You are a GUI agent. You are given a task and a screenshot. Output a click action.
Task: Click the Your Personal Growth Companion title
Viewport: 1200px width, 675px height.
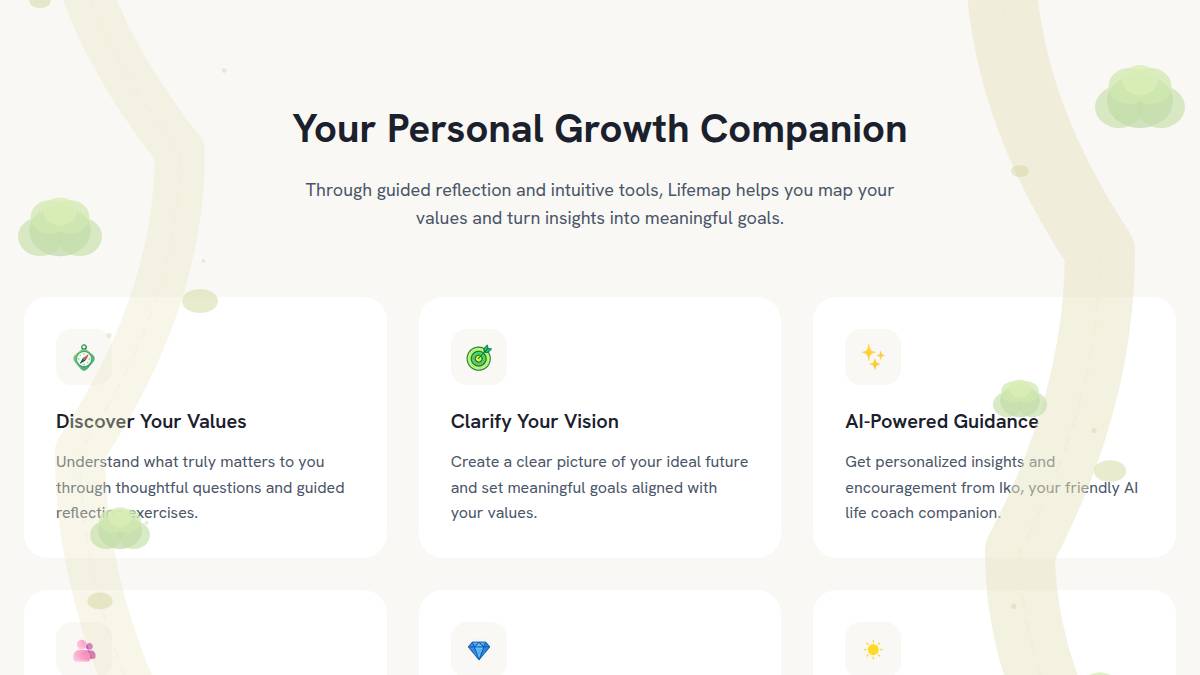(600, 130)
